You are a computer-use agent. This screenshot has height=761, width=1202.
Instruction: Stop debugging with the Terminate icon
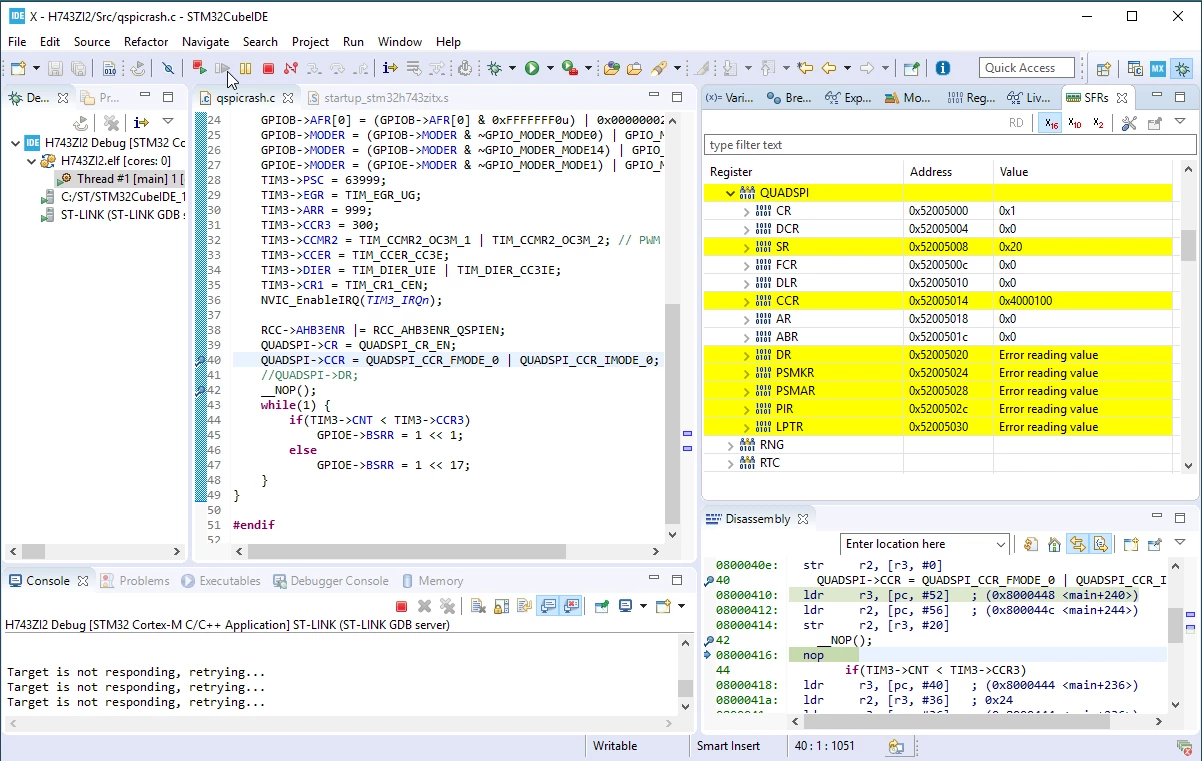click(x=268, y=68)
